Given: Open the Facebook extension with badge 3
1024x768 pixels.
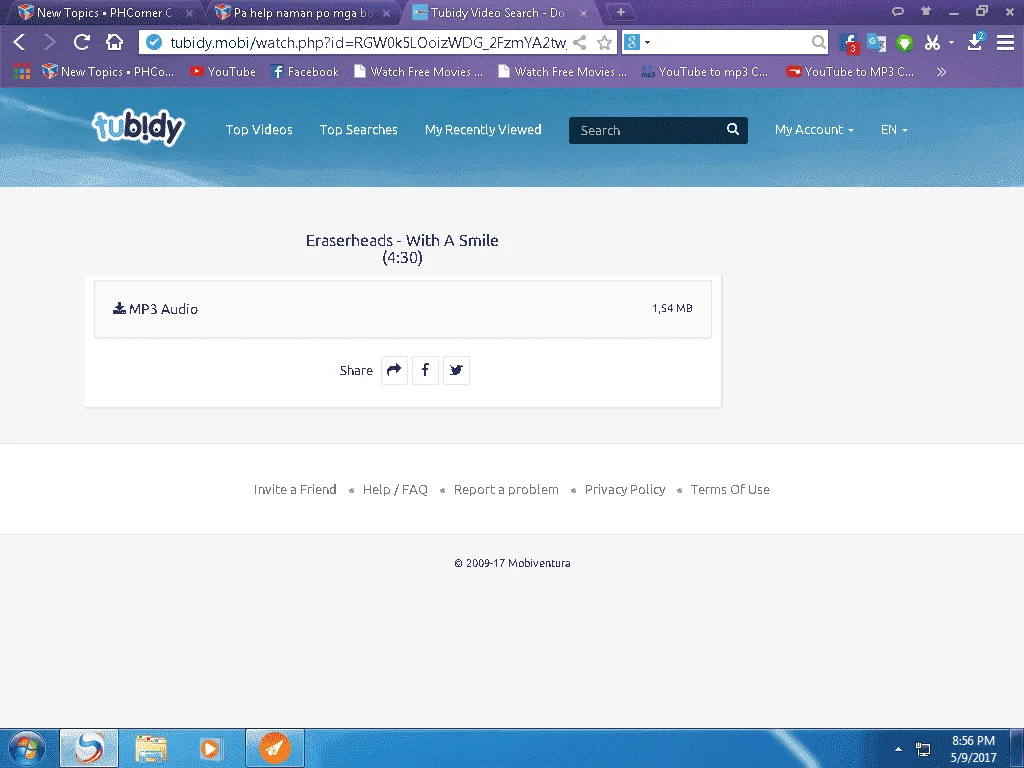Looking at the screenshot, I should click(x=849, y=43).
